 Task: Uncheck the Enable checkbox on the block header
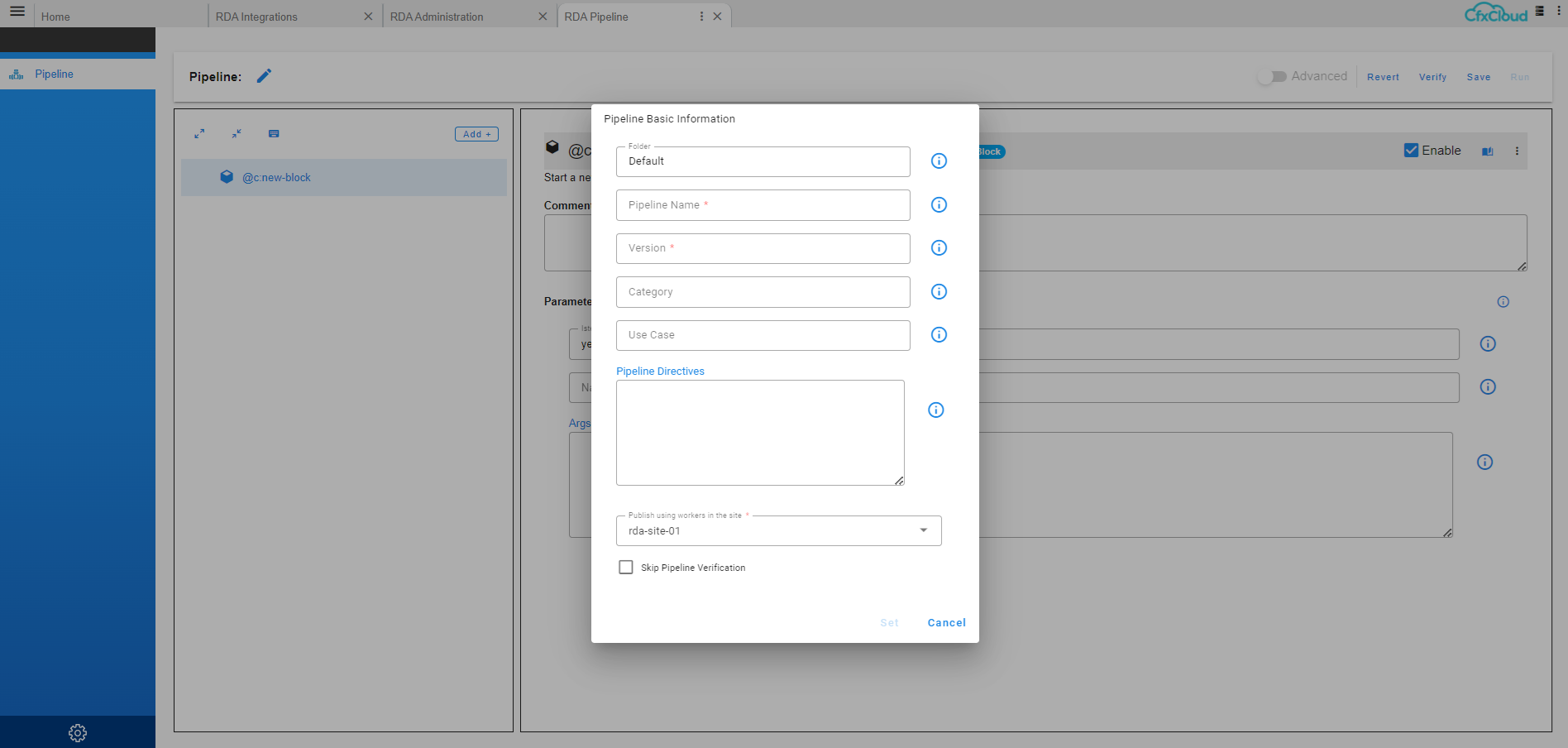pos(1412,150)
